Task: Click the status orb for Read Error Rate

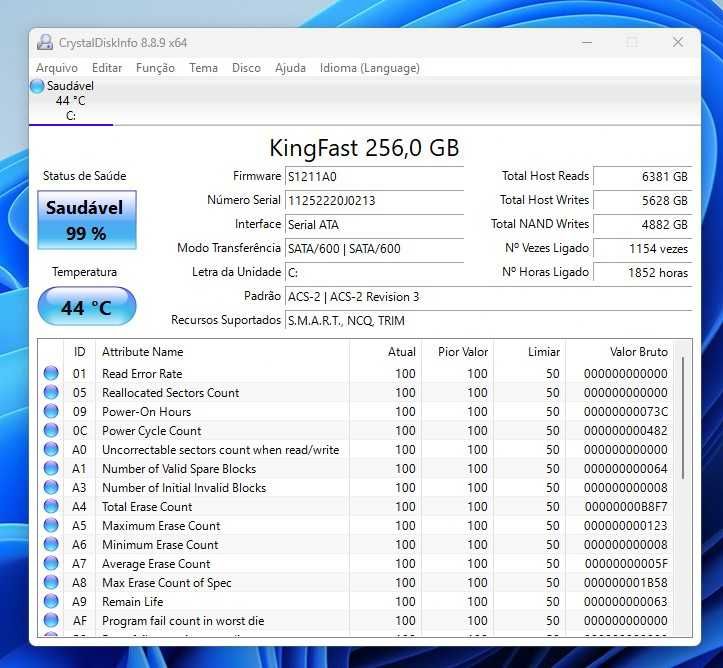Action: [51, 373]
